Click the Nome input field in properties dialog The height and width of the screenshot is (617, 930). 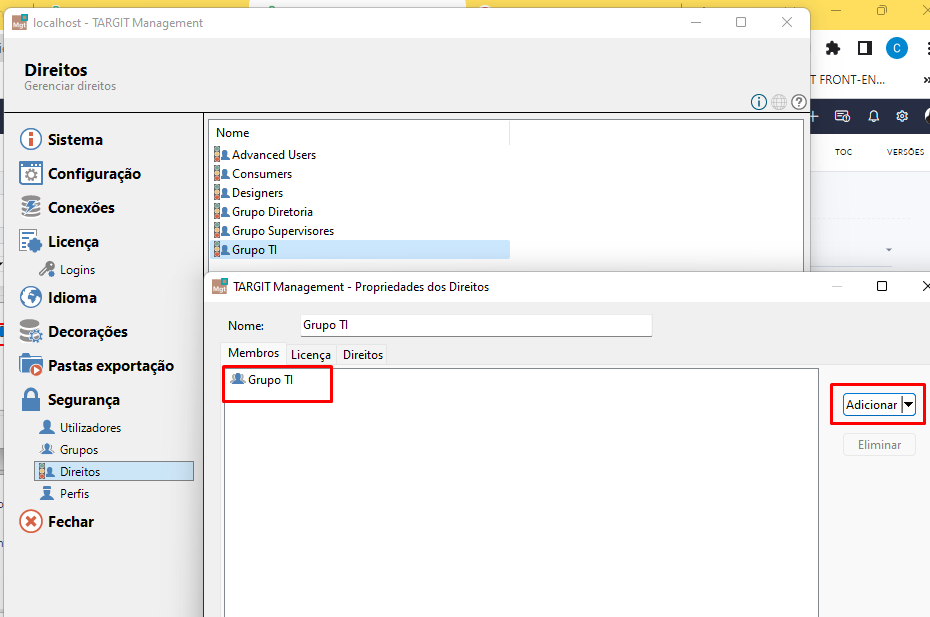[476, 325]
